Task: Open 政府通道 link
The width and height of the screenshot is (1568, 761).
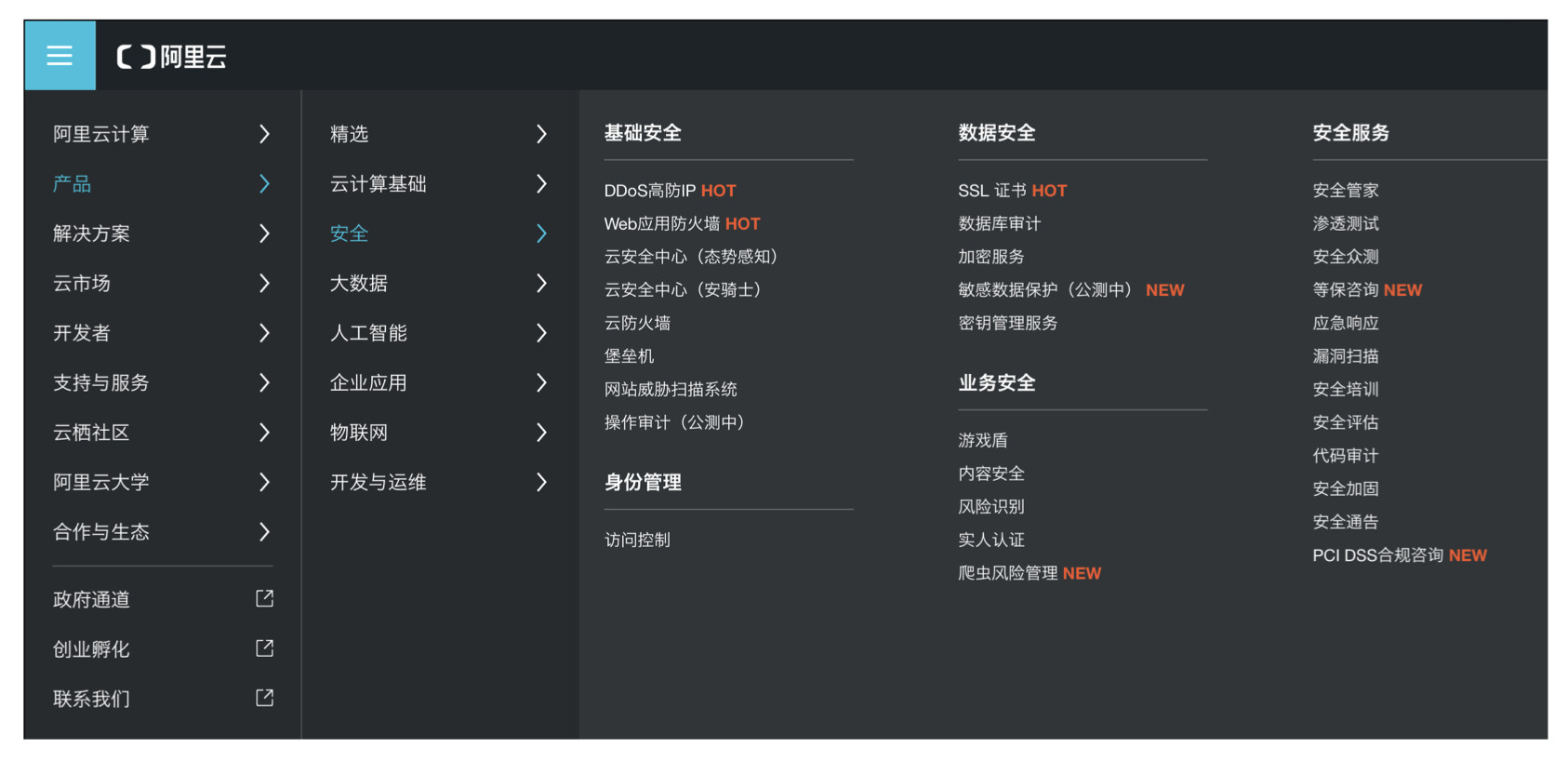Action: click(91, 599)
